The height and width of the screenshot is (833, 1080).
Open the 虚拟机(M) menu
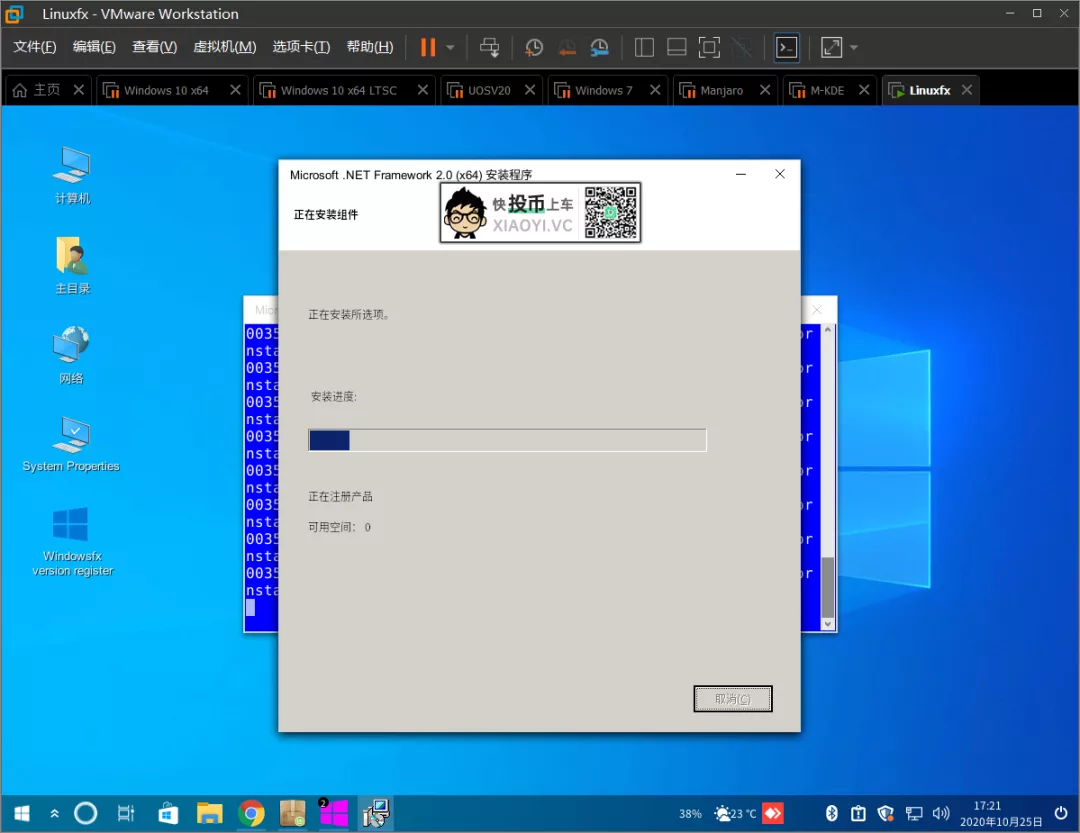224,47
